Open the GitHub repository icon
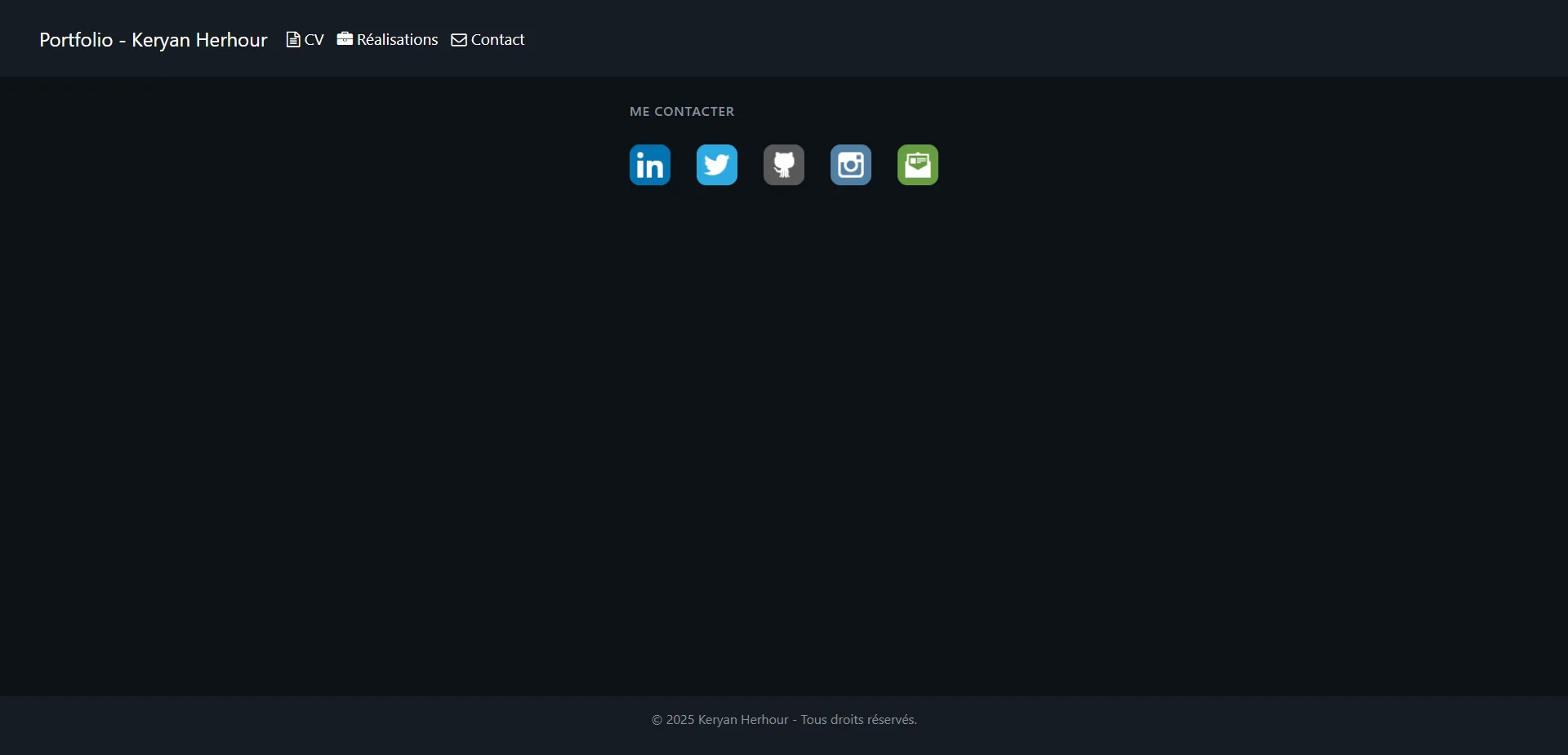This screenshot has width=1568, height=755. [783, 164]
